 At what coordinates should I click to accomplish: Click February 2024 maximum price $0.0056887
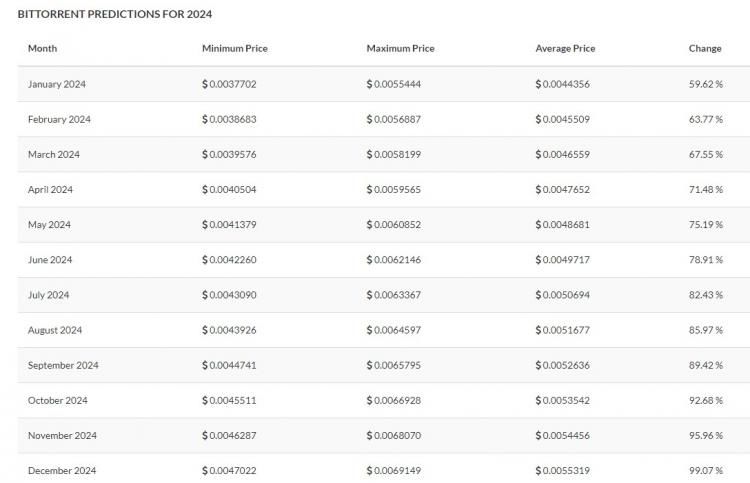click(394, 119)
